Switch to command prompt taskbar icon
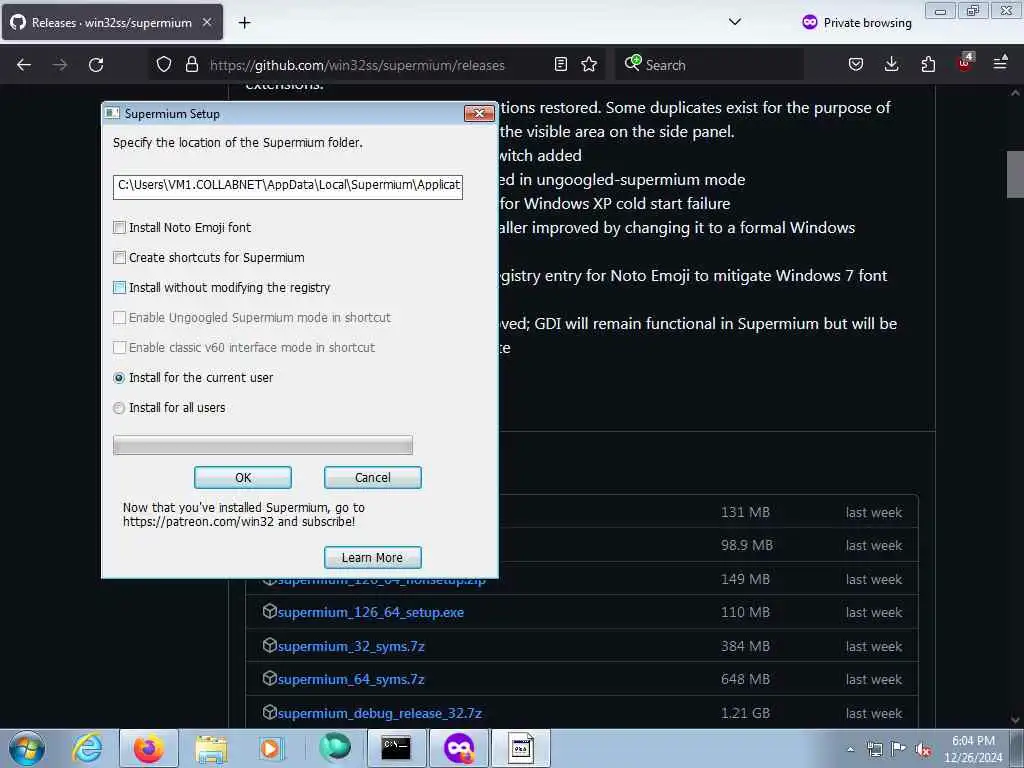Viewport: 1024px width, 768px height. click(x=396, y=748)
